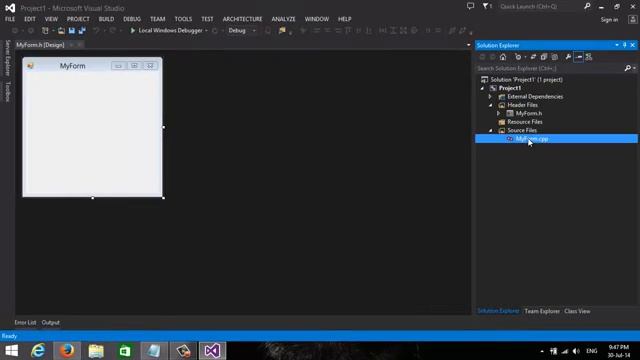Click the Navigate Backward toolbar icon
This screenshot has width=640, height=360.
click(15, 31)
